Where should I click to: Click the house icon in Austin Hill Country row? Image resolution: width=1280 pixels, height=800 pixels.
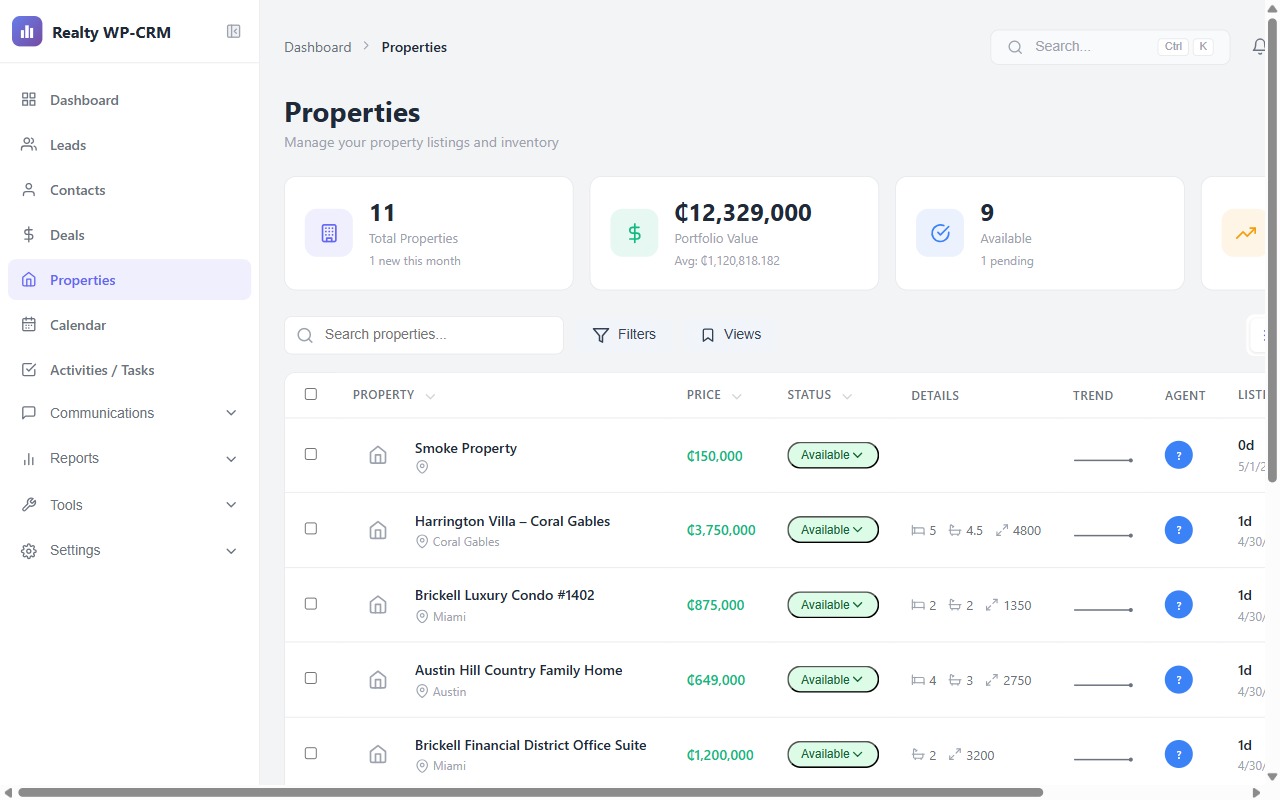(x=378, y=680)
